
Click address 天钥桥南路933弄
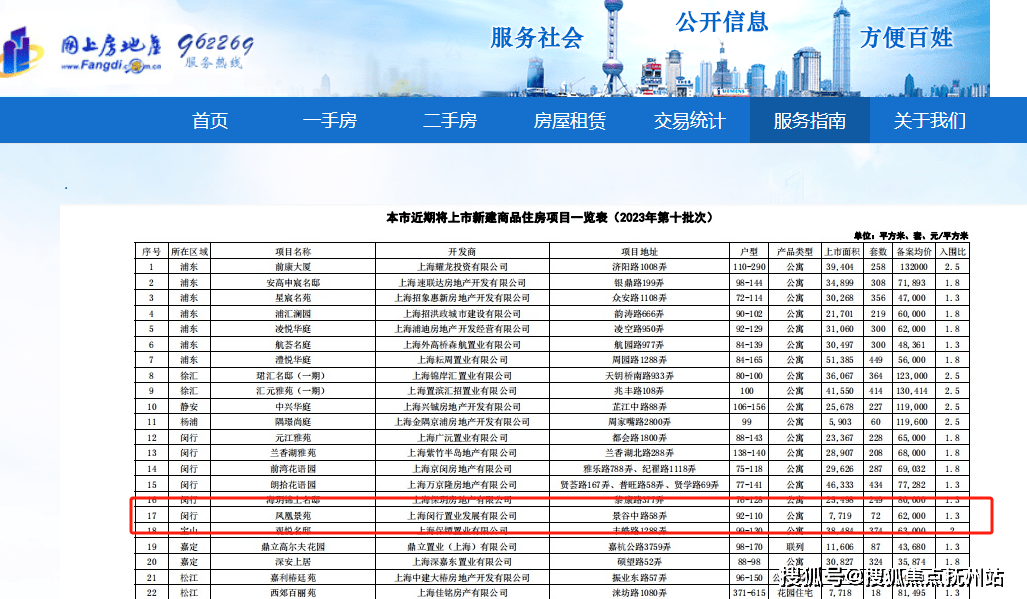point(639,376)
